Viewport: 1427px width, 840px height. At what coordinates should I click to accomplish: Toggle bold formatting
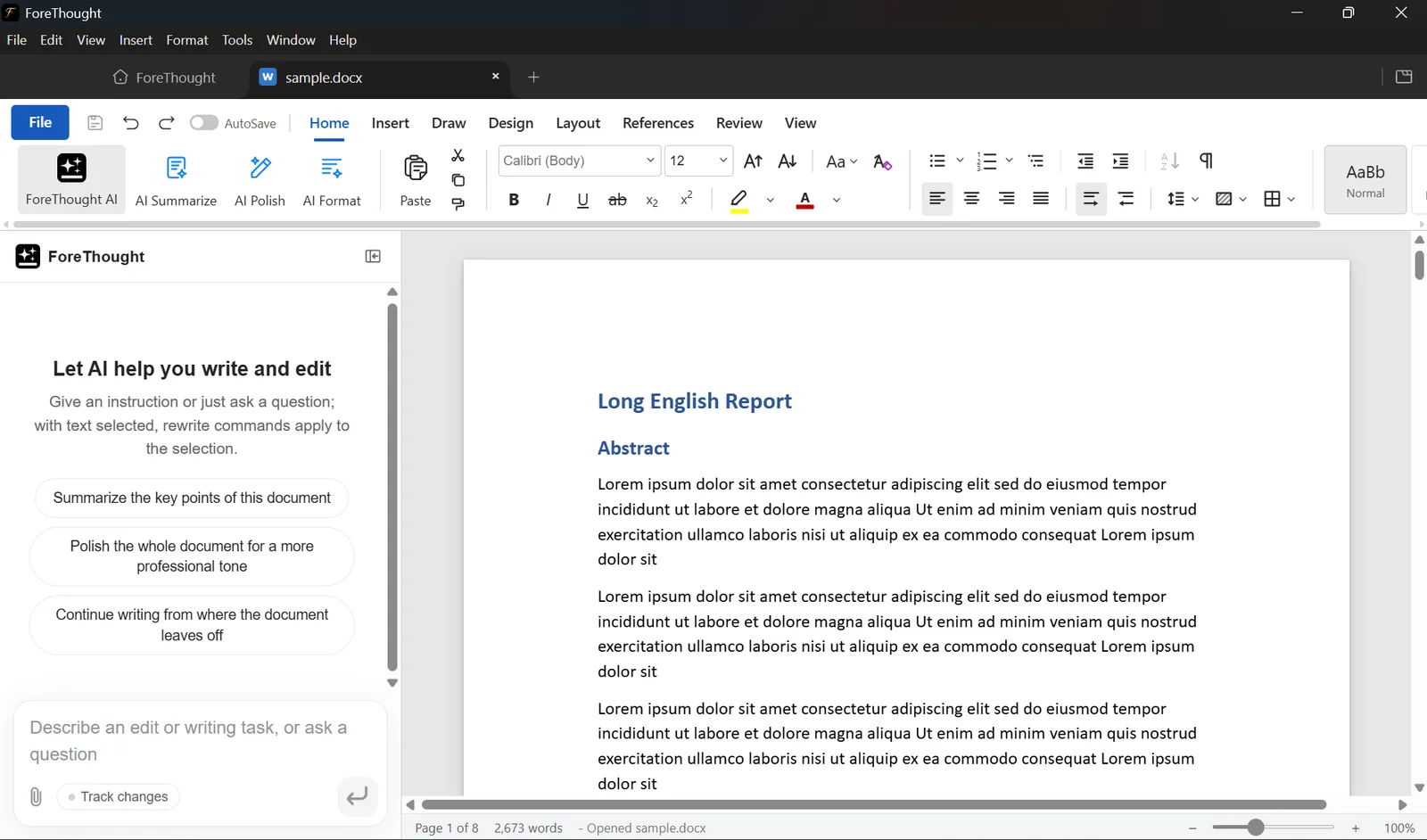click(514, 200)
